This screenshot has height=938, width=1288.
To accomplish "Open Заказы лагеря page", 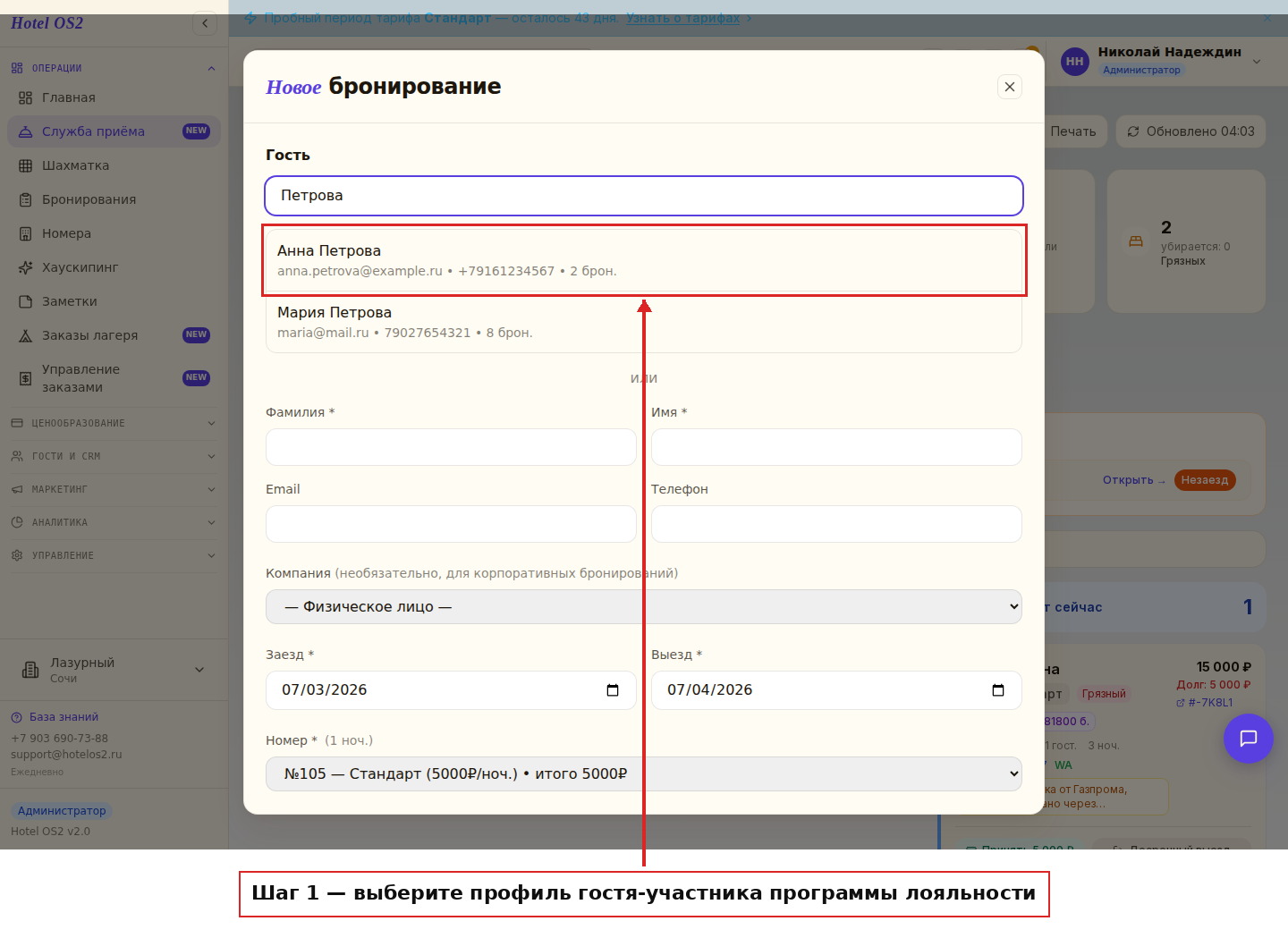I will [114, 335].
